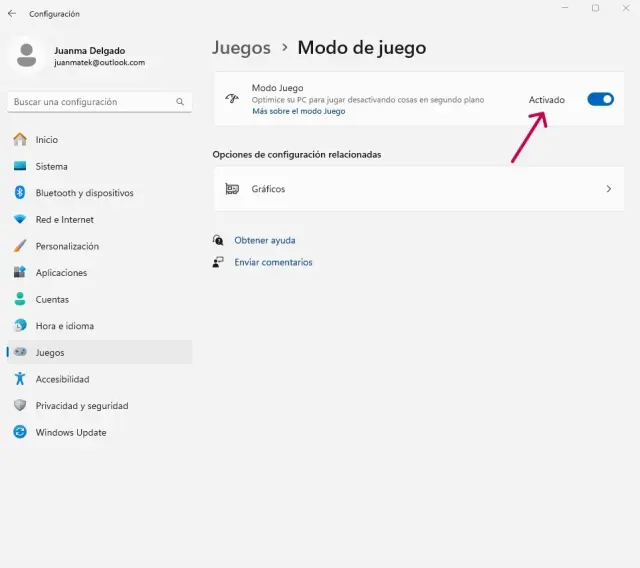Select Aplicaciones in the sidebar
Image resolution: width=640 pixels, height=568 pixels.
tap(61, 273)
